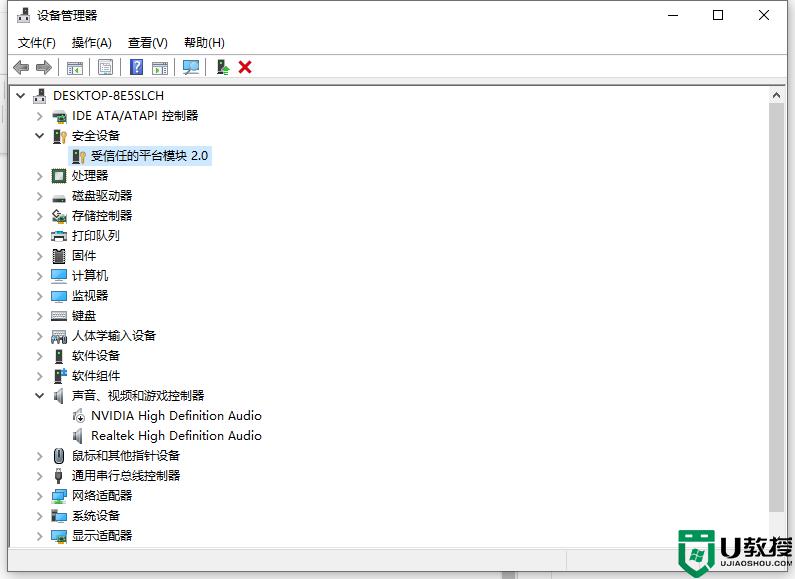Click the 键盘 keyboard icon
The image size is (795, 579).
click(59, 316)
